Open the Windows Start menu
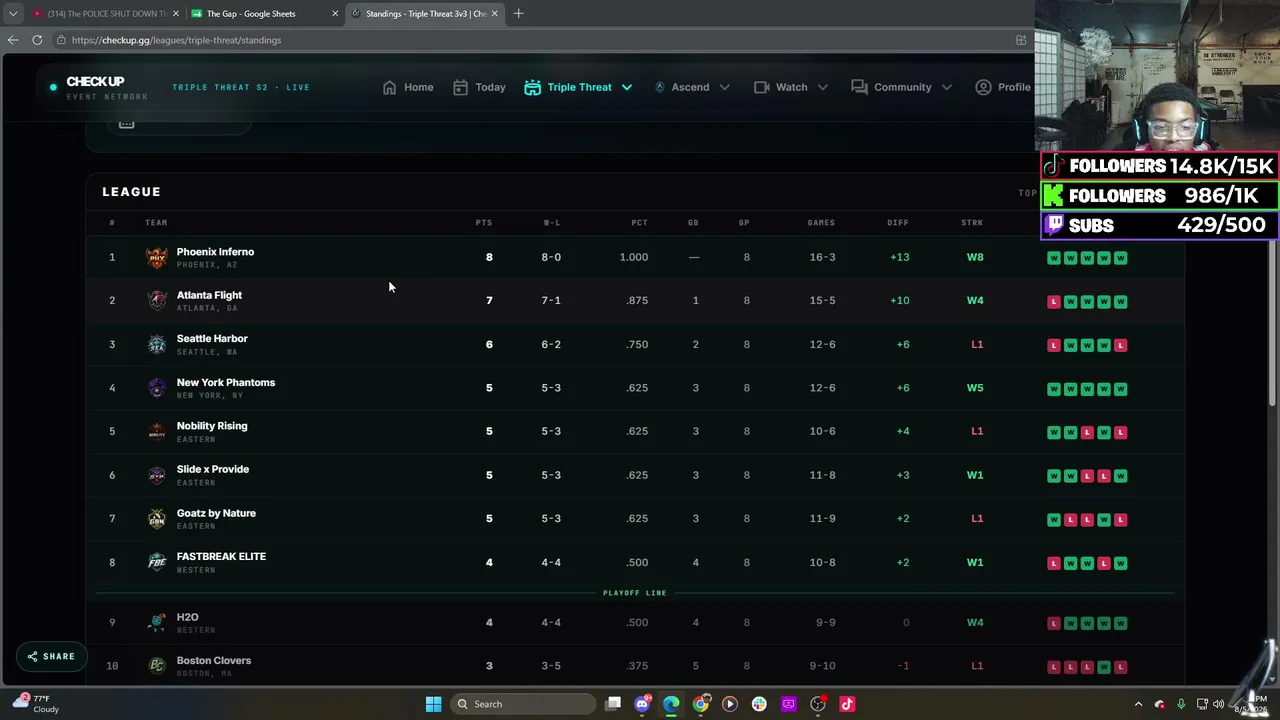Screen dimensions: 1280x720 [x=433, y=704]
